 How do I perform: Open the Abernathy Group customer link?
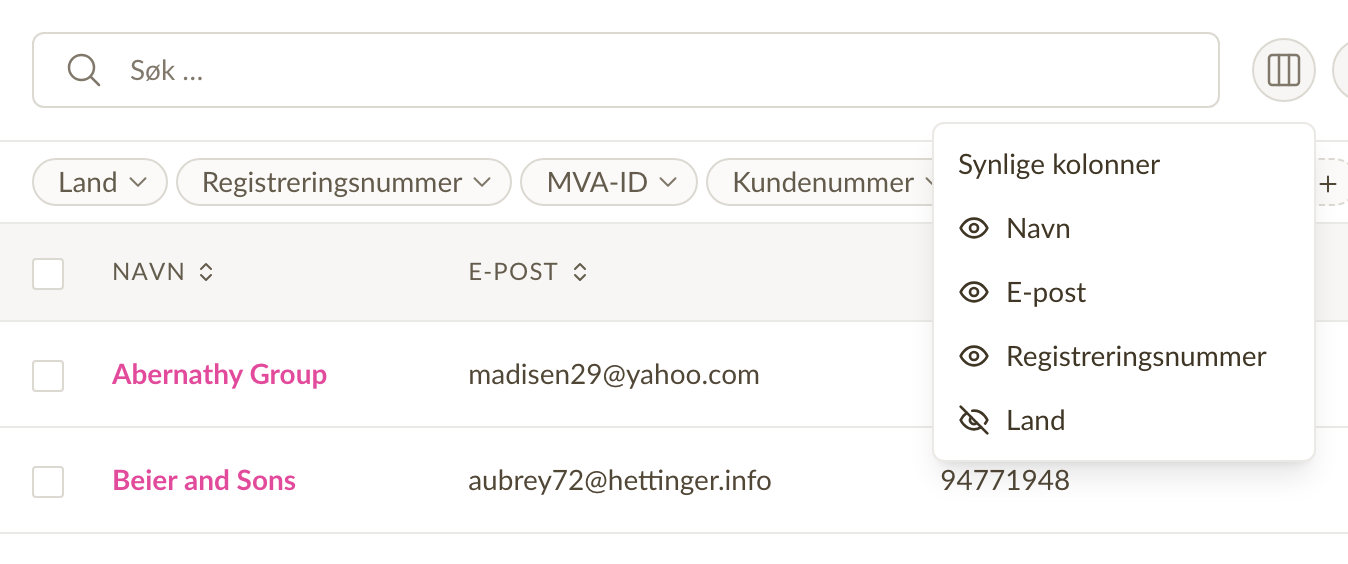[x=220, y=375]
